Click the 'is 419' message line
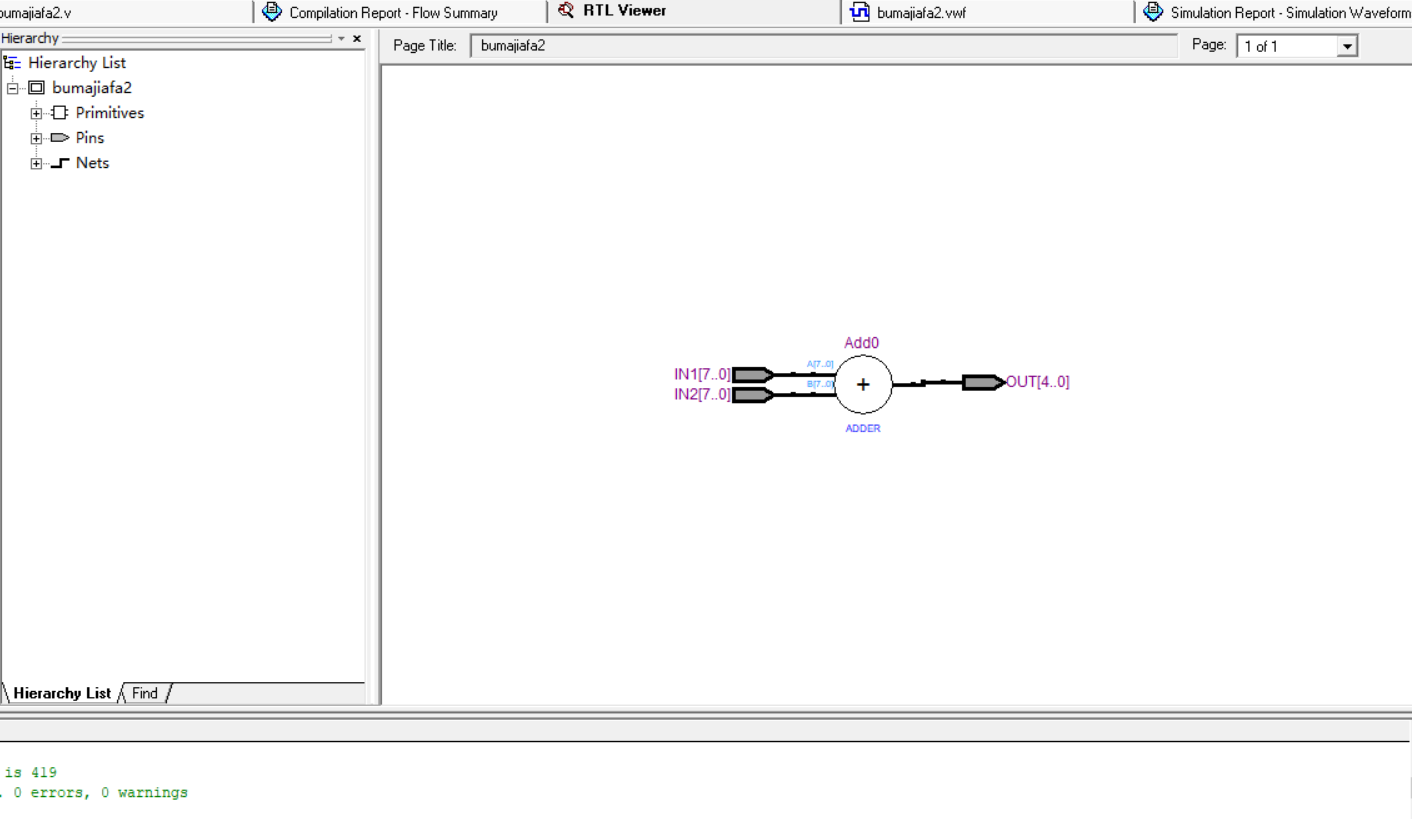Viewport: 1412px width, 819px height. point(31,773)
